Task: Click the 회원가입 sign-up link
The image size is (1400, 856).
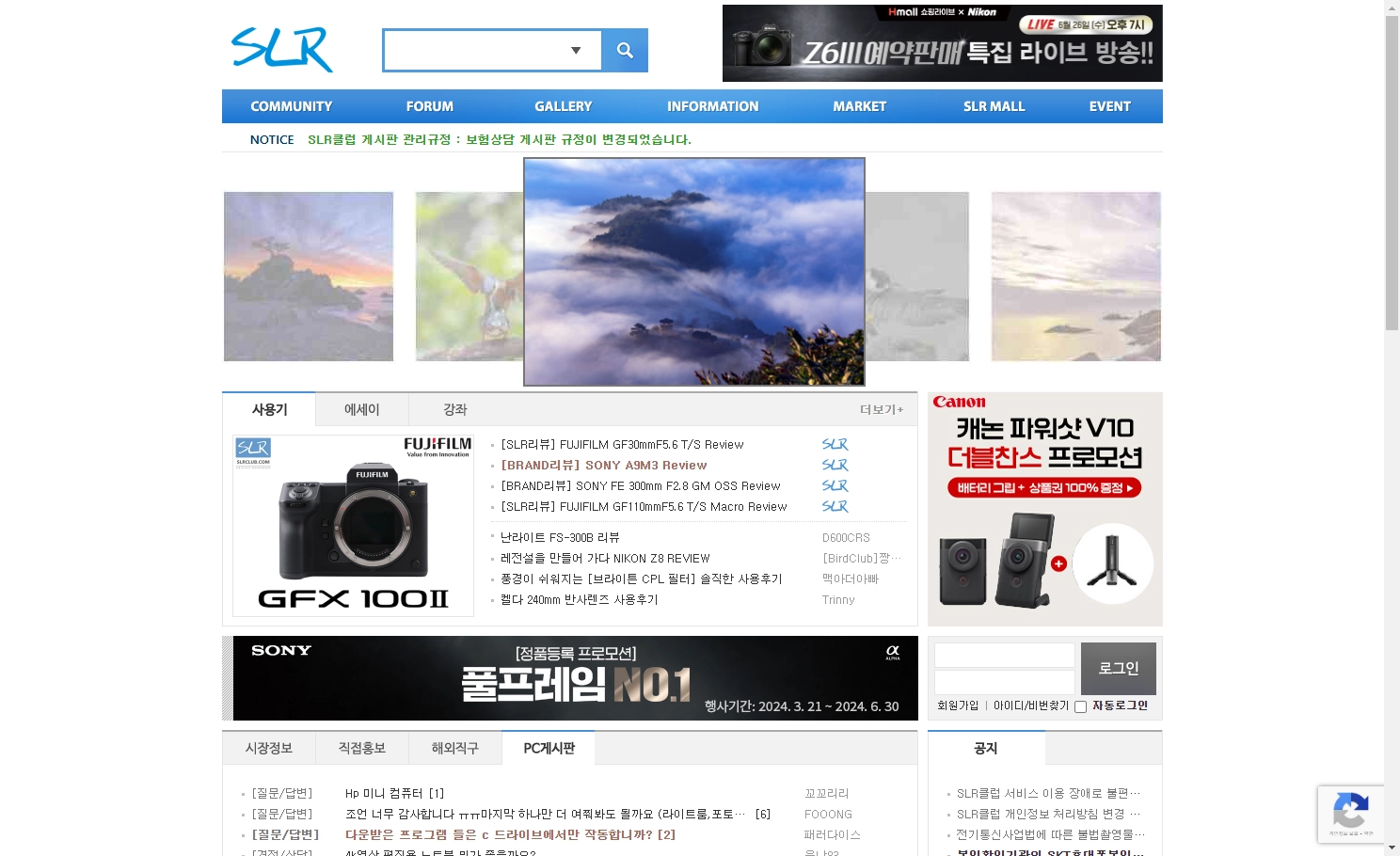Action: [958, 705]
